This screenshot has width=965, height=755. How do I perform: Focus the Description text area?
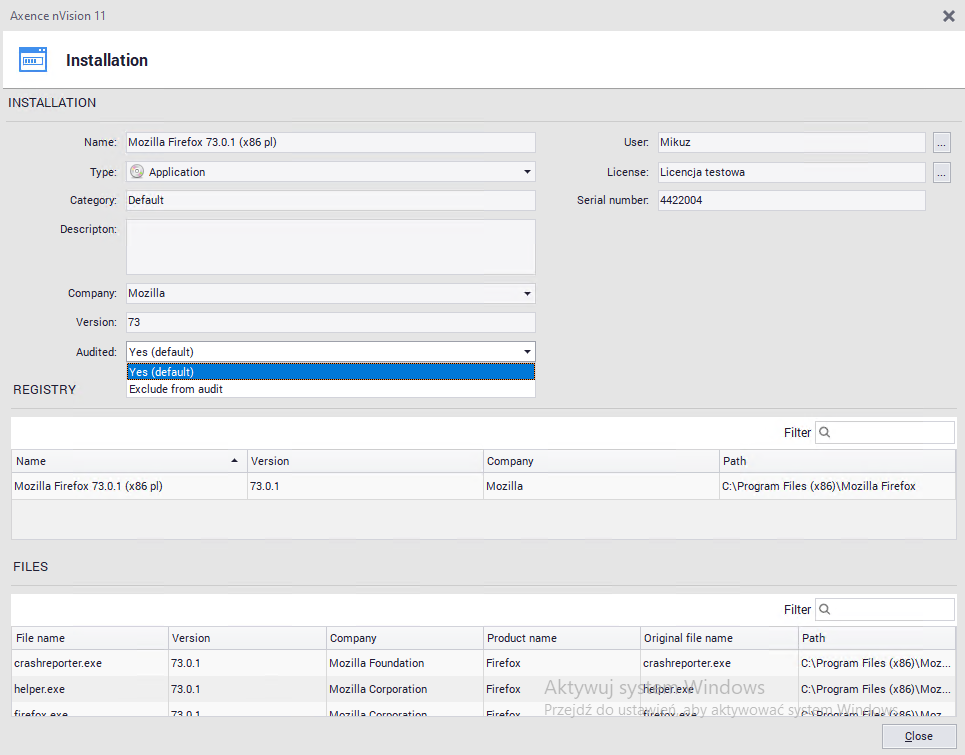coord(330,247)
